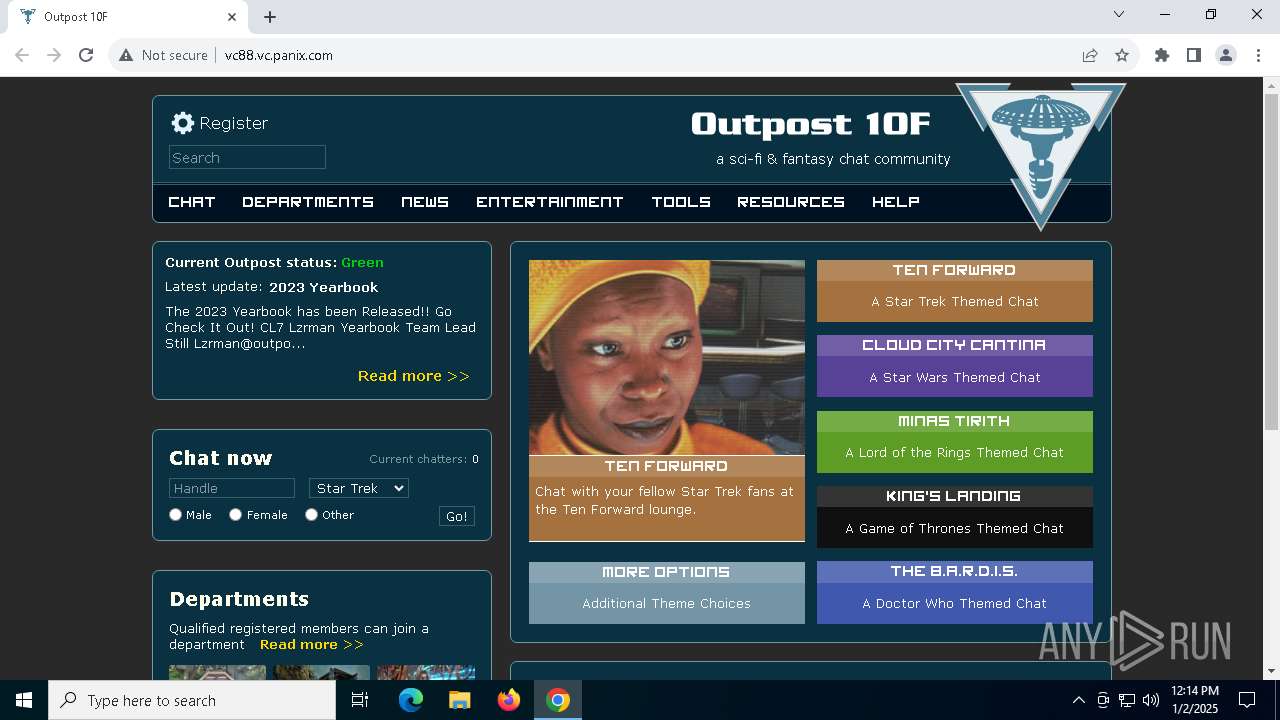
Task: Click the Green status text
Action: [362, 262]
